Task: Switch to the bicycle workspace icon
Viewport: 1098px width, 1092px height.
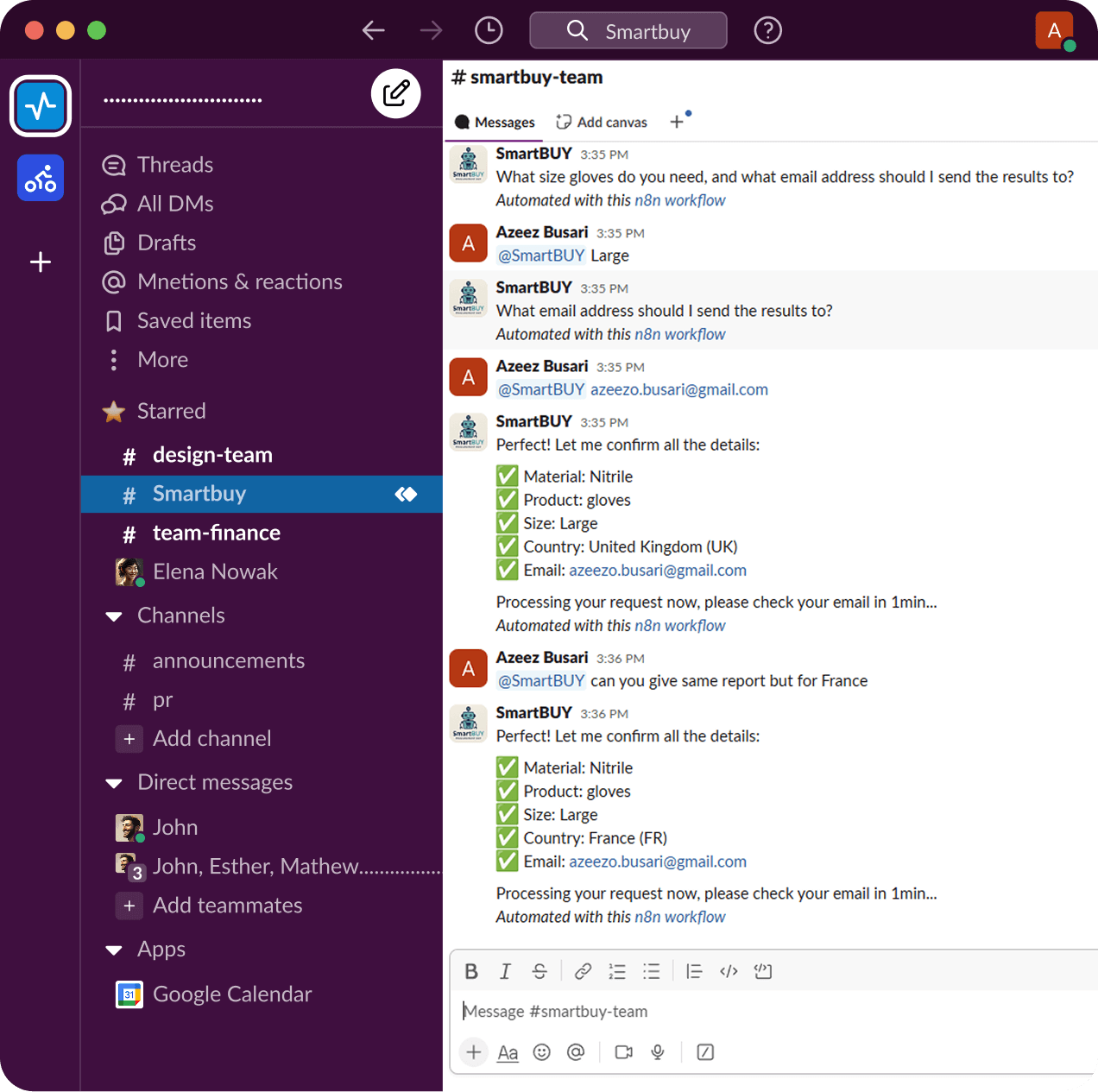Action: point(41,178)
